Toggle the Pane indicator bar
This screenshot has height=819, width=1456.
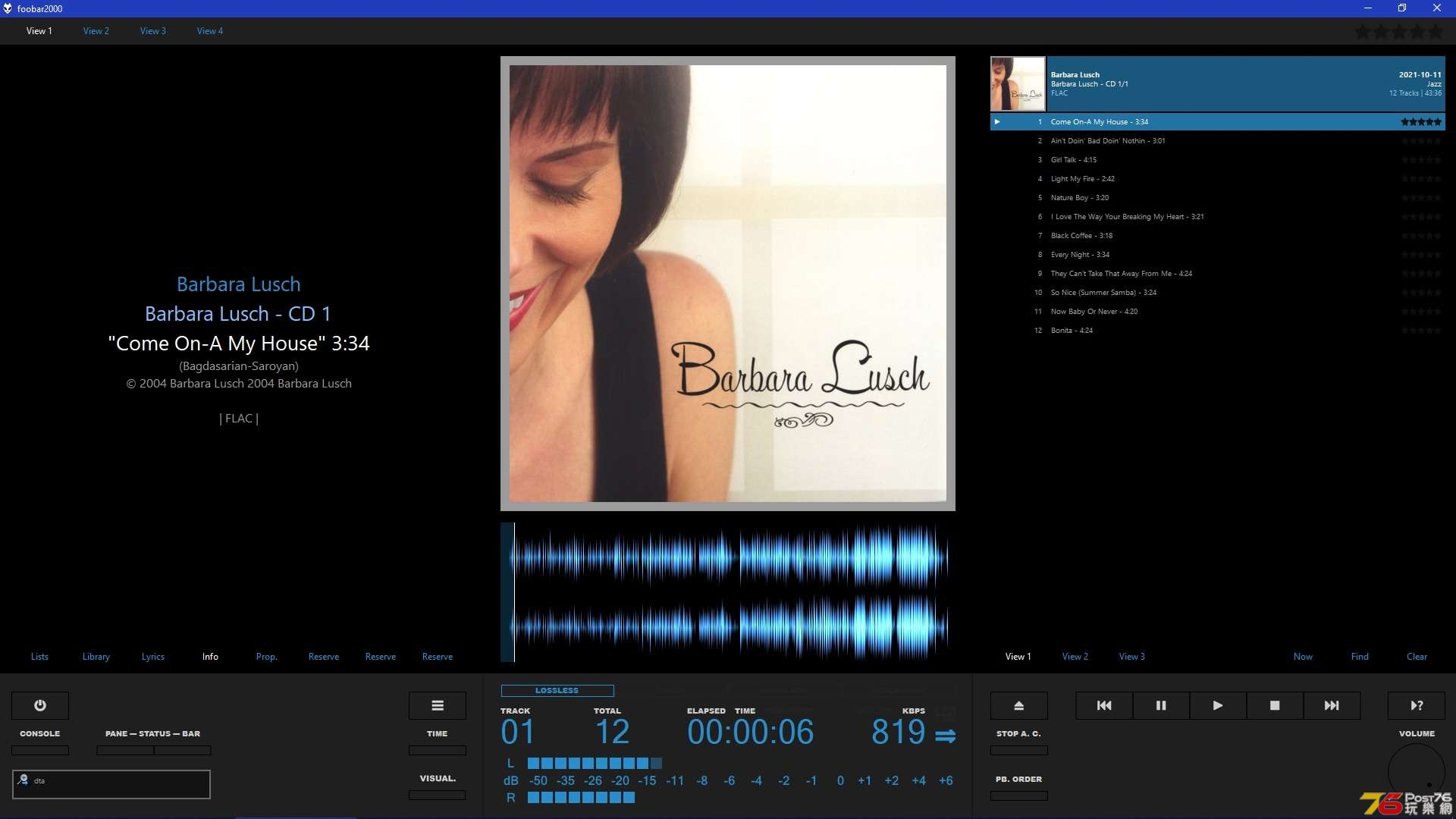(x=125, y=750)
